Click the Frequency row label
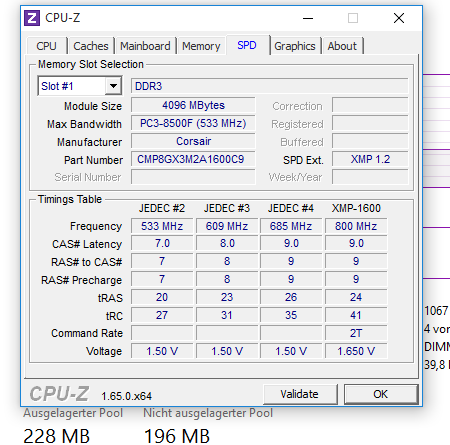The height and width of the screenshot is (445, 450). click(x=96, y=226)
